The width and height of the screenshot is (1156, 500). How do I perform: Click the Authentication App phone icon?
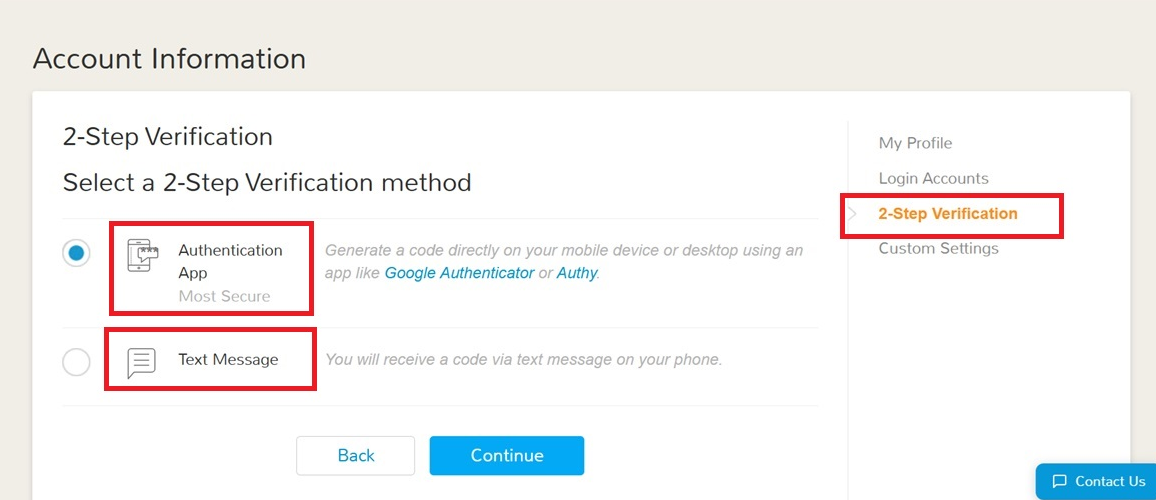tap(142, 256)
